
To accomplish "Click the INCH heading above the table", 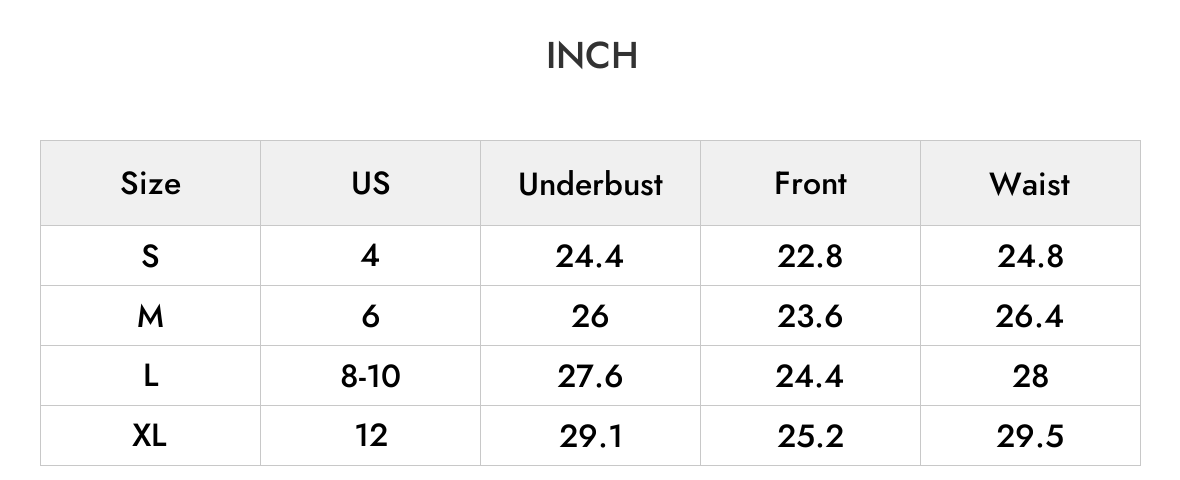I will [x=592, y=56].
